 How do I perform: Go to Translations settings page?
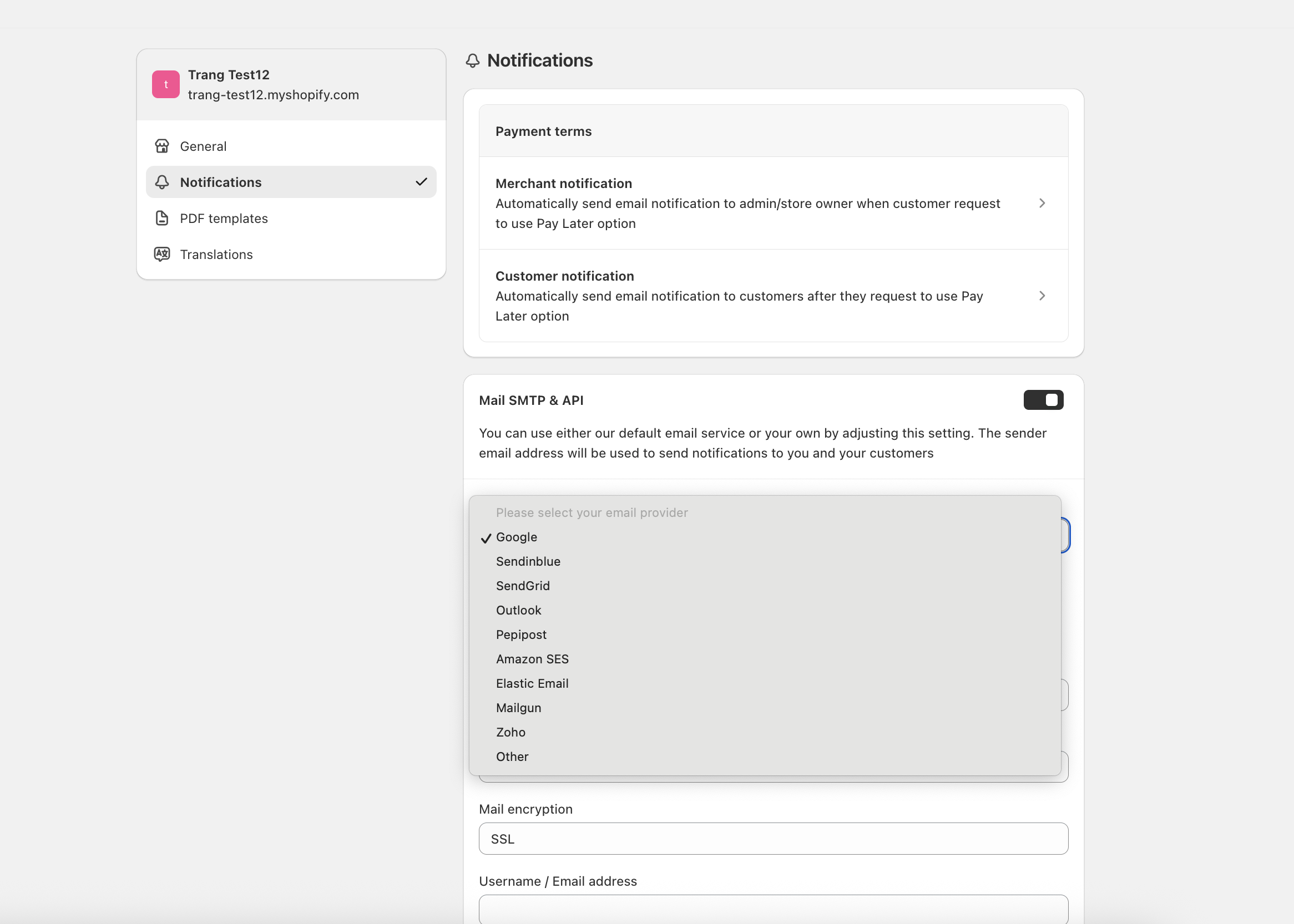[216, 255]
